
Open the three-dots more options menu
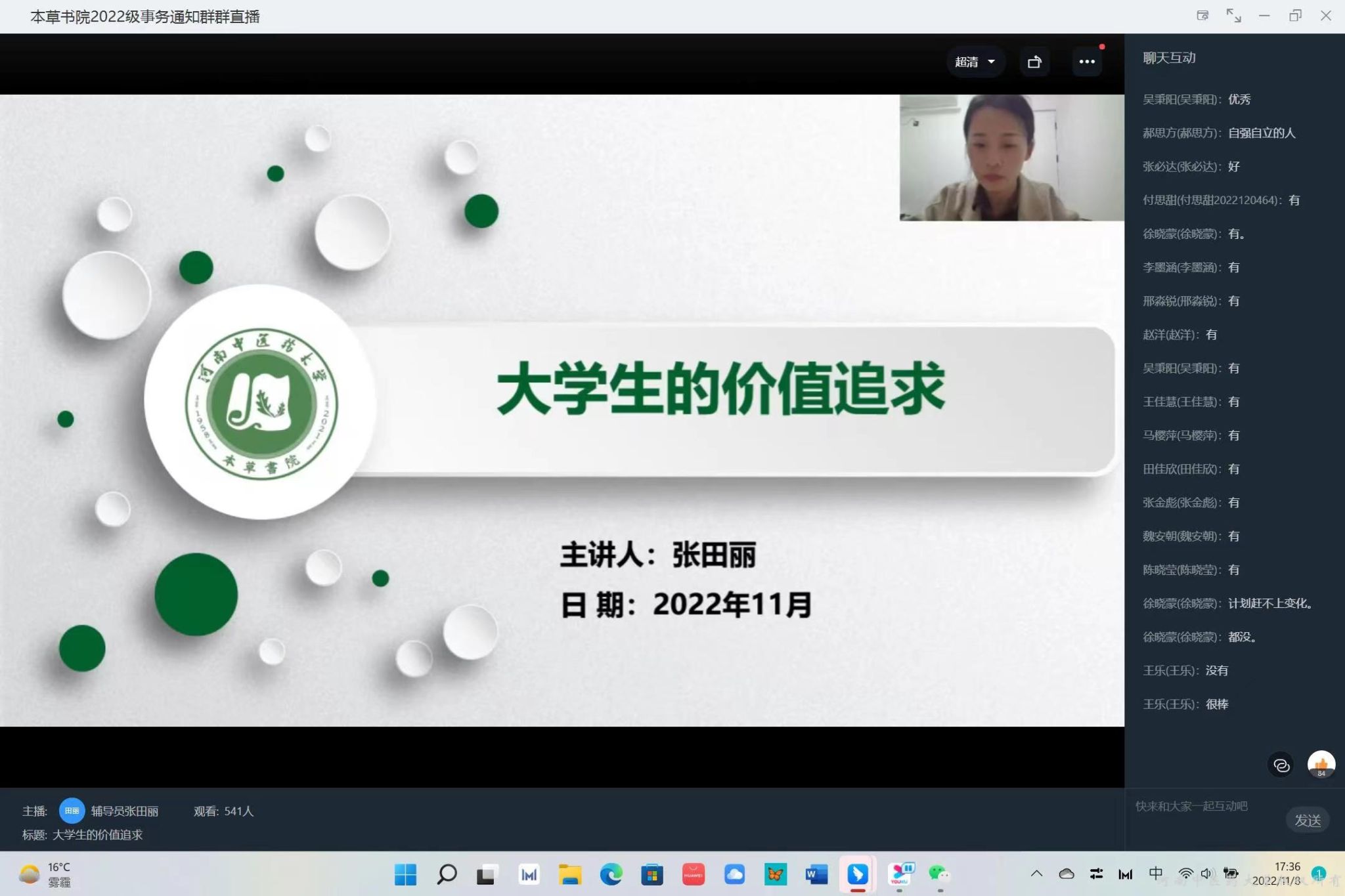pos(1087,62)
